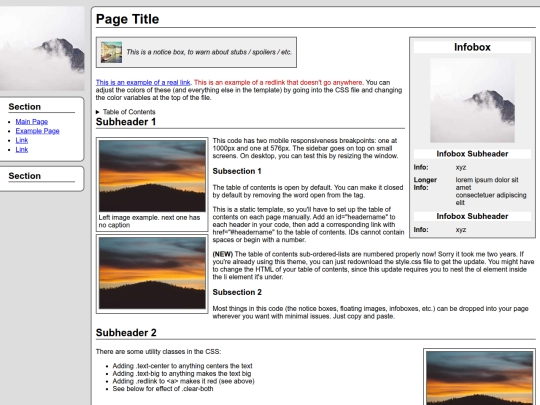Click the second 'Link' item in sidebar
The height and width of the screenshot is (405, 540).
22,149
